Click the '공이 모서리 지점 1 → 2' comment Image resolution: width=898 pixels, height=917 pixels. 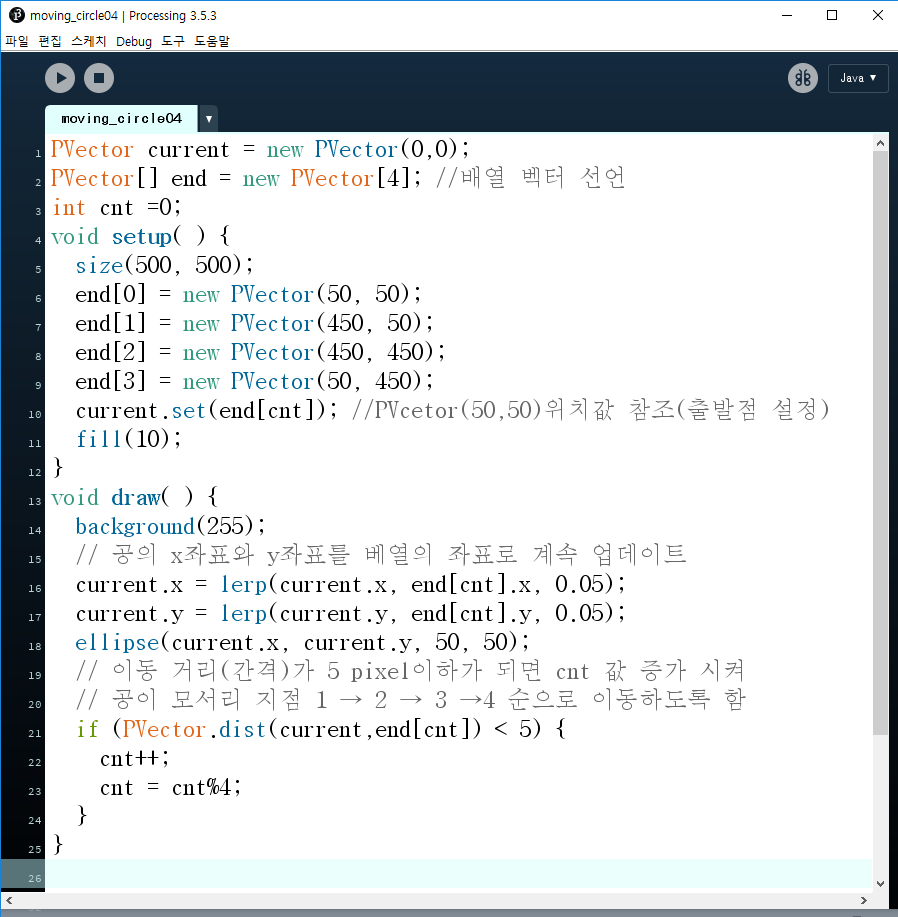click(410, 699)
